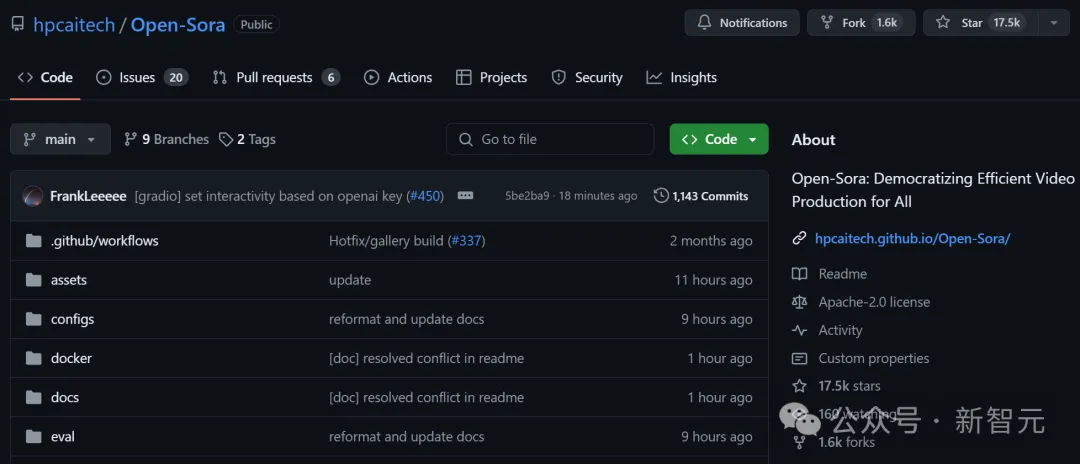Click the license scale icon
This screenshot has height=464, width=1080.
click(x=800, y=302)
